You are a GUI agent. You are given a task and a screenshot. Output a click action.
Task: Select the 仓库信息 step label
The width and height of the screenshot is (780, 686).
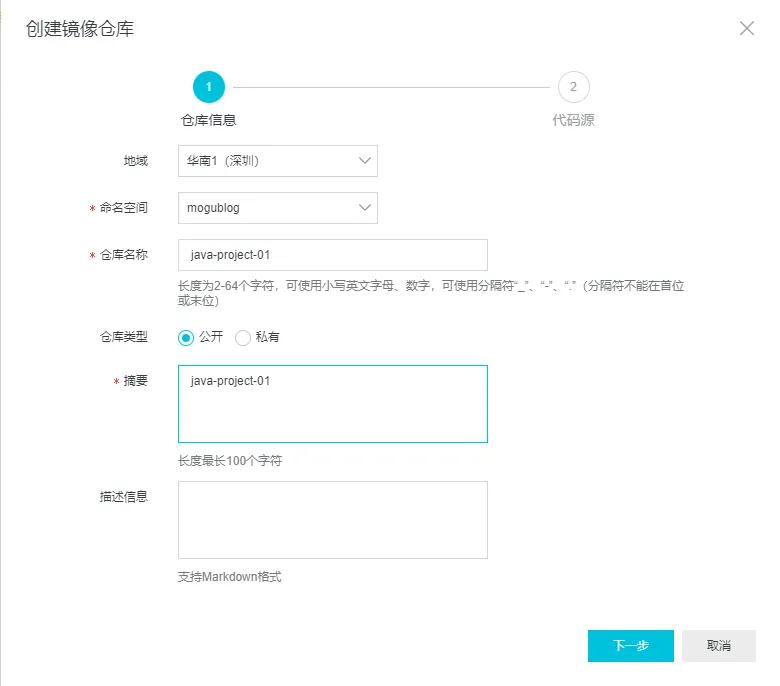pyautogui.click(x=208, y=120)
